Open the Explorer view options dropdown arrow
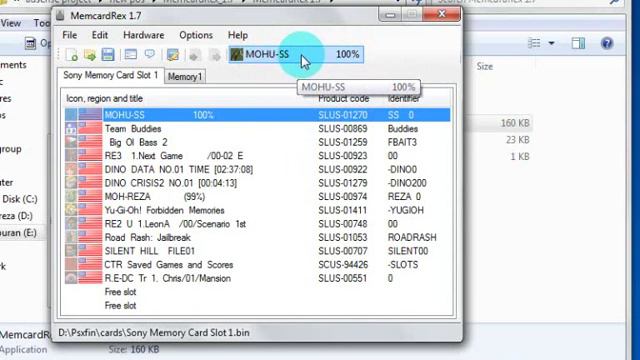 click(x=551, y=43)
